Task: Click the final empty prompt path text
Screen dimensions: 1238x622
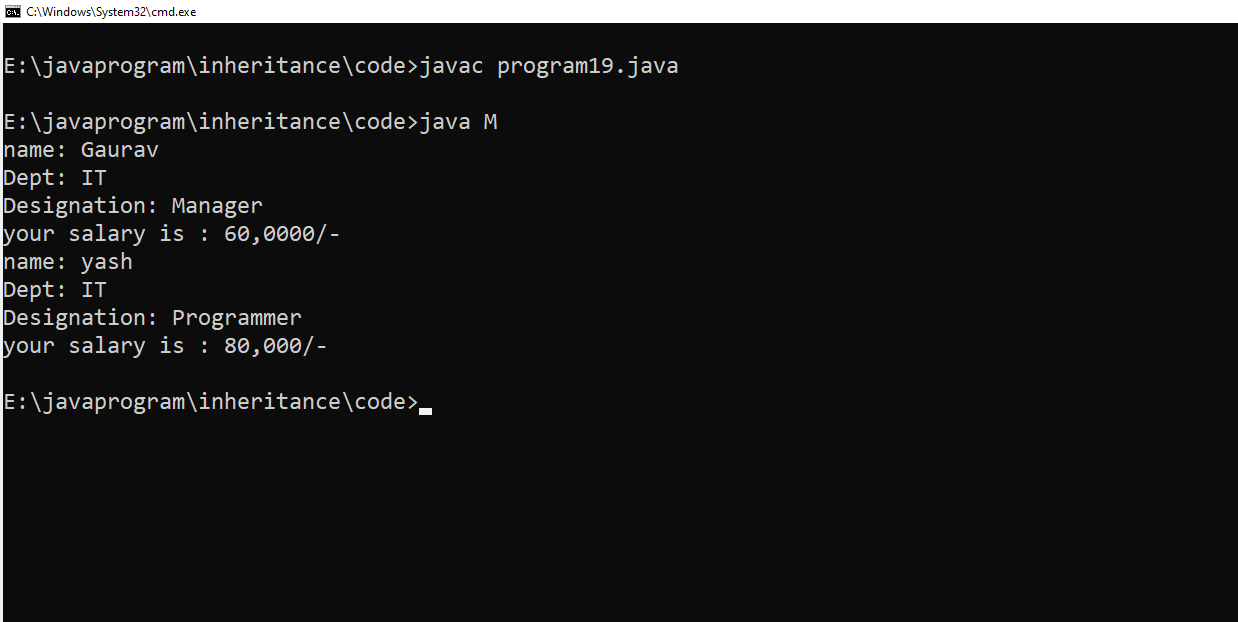Action: (211, 402)
